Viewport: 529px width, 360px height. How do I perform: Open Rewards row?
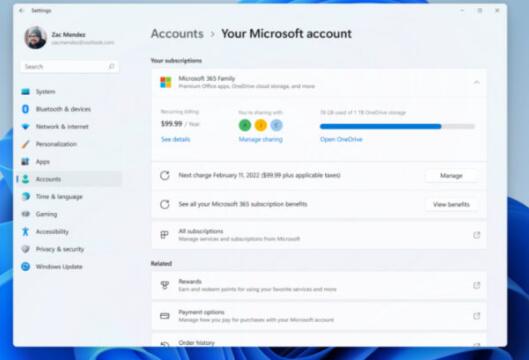[x=319, y=285]
